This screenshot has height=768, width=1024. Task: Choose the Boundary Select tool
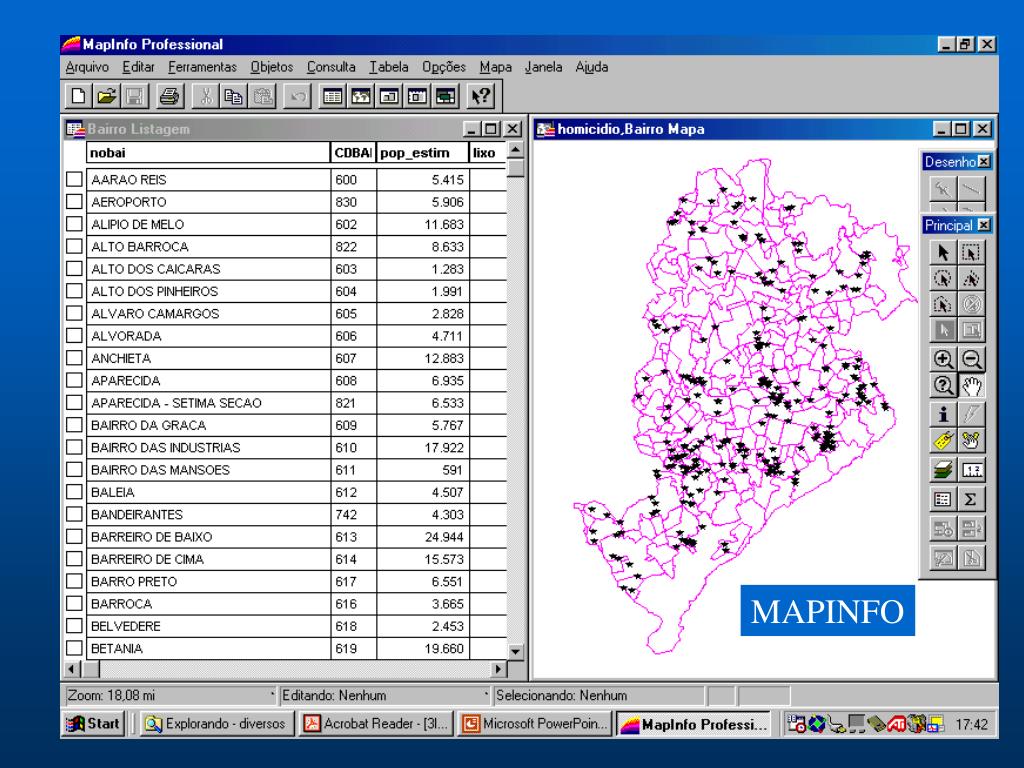[x=942, y=304]
